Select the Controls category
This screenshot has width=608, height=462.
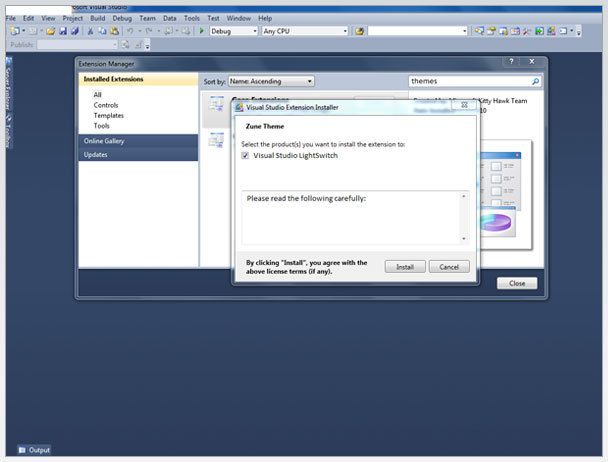point(106,105)
